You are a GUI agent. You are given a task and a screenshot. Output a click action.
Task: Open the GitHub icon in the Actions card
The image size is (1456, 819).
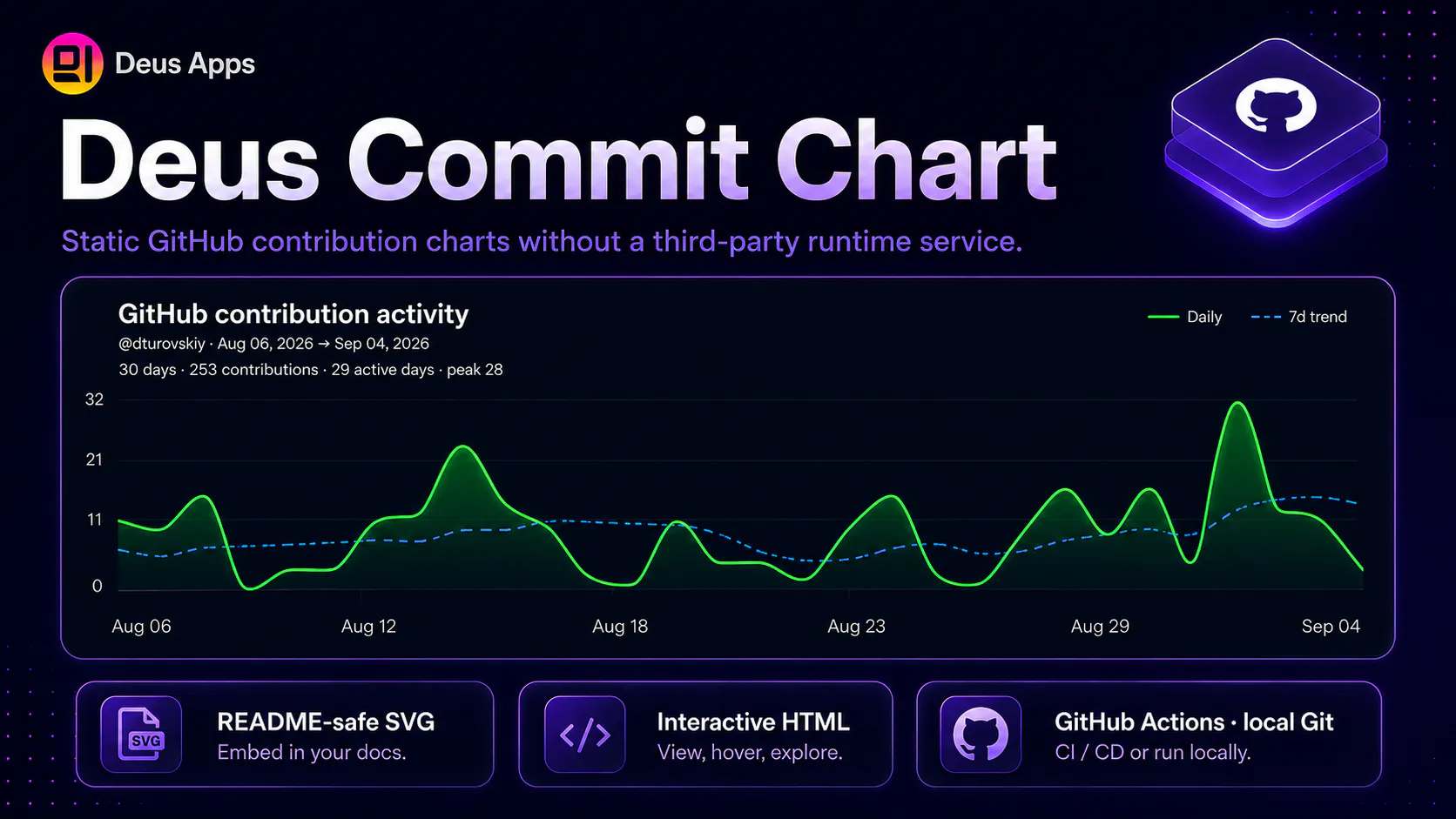pos(981,734)
